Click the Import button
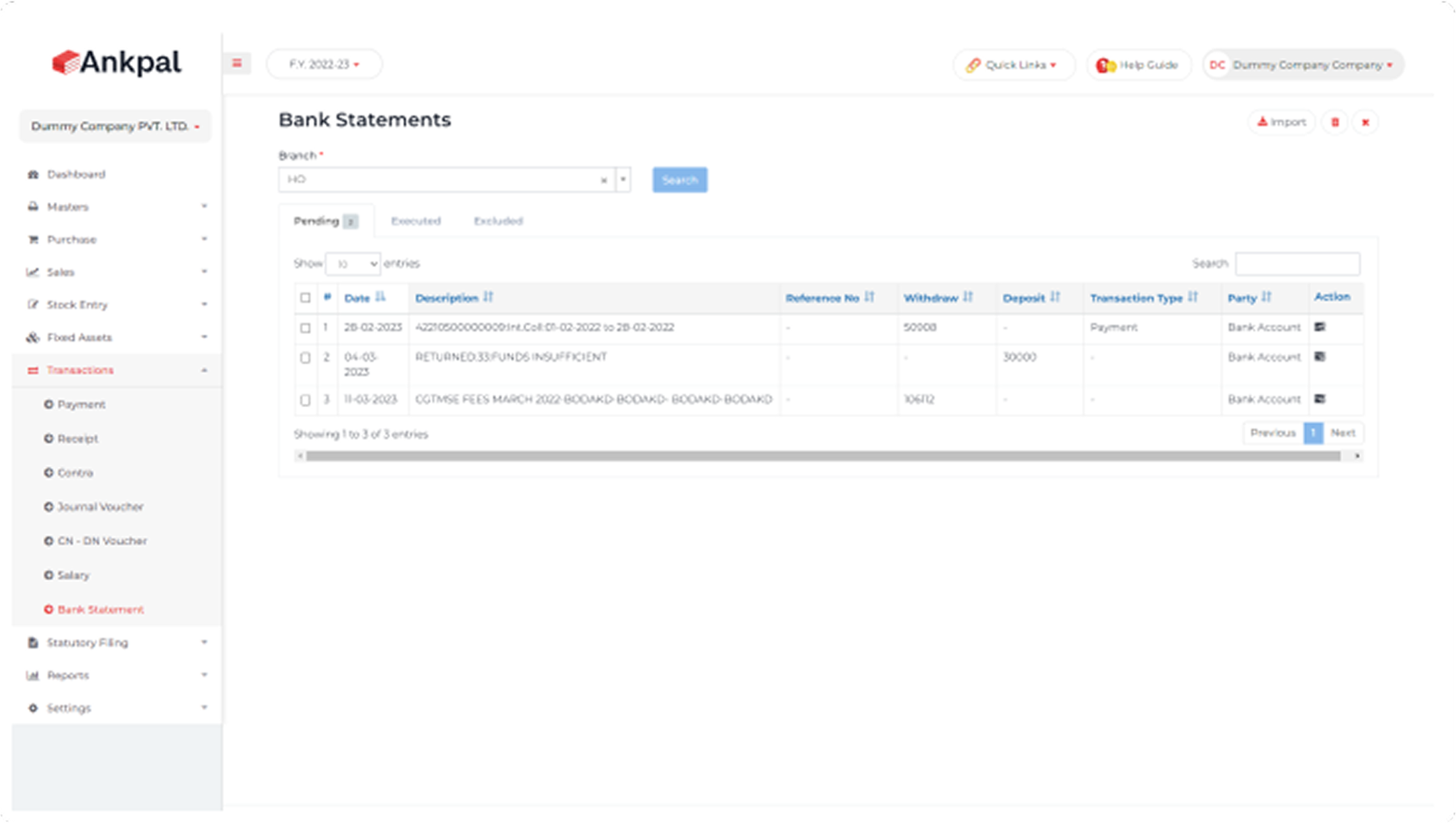 tap(1281, 122)
